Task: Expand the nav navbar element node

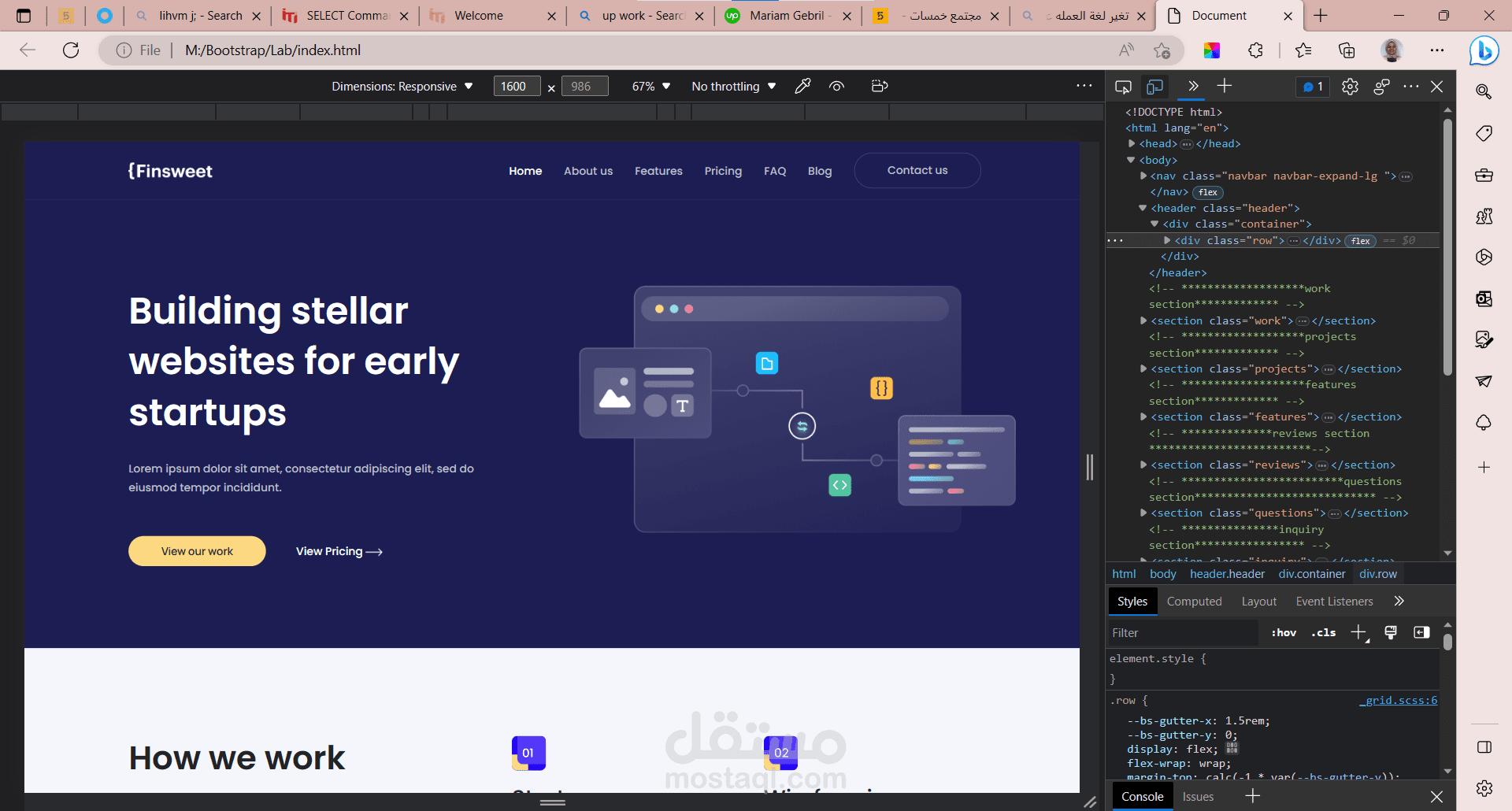Action: pyautogui.click(x=1143, y=176)
